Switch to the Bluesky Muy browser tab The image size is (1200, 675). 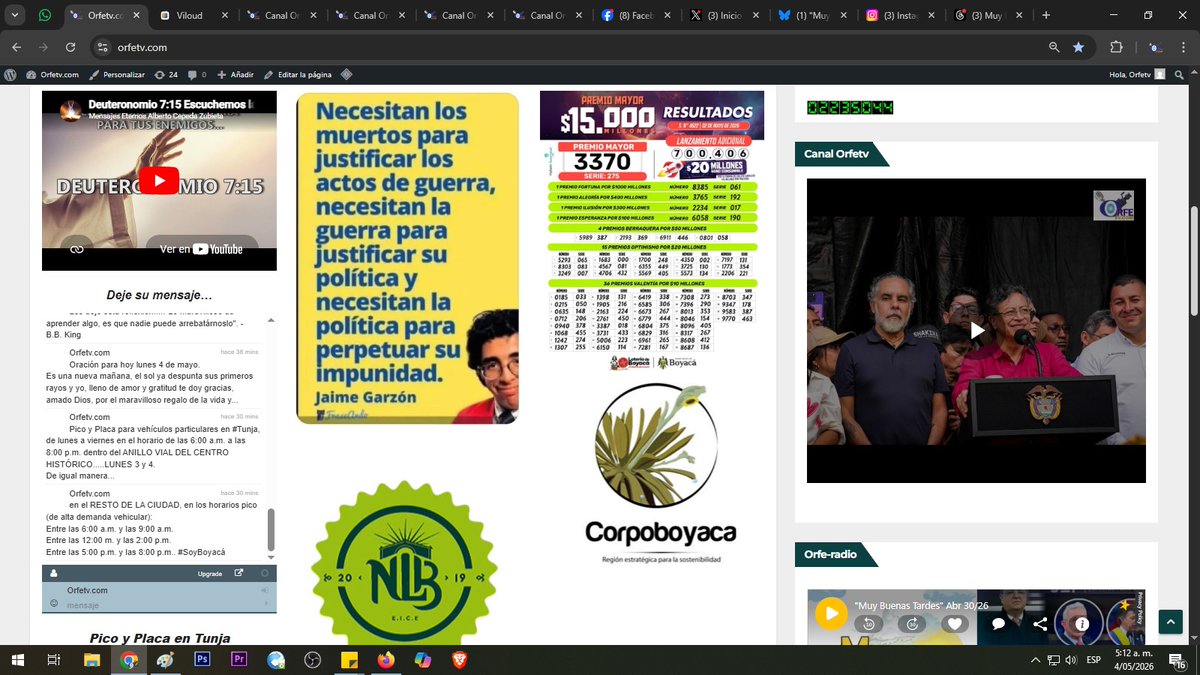[x=813, y=15]
